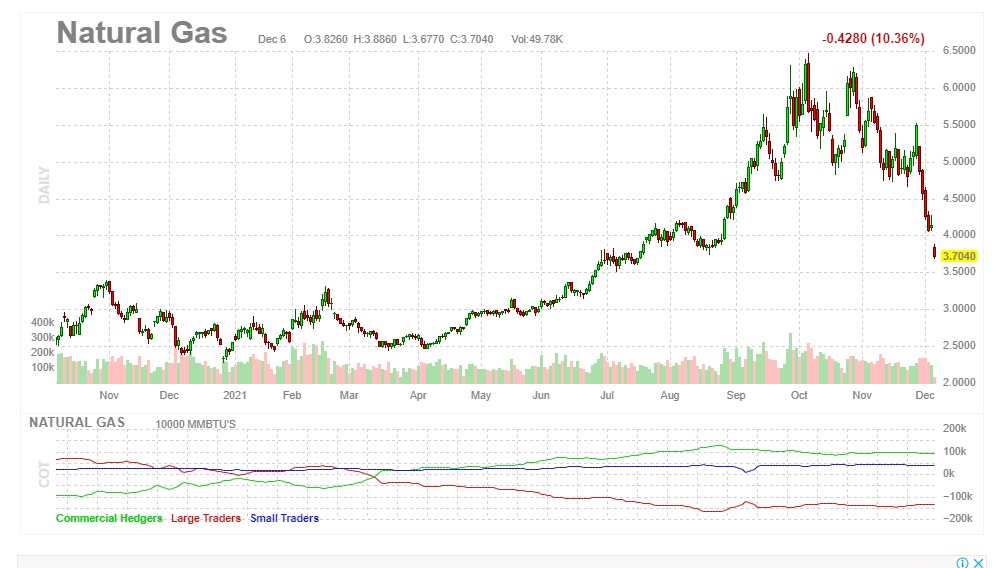
Task: Click the 10000 MMBTU'S contract unit label
Action: (x=197, y=424)
